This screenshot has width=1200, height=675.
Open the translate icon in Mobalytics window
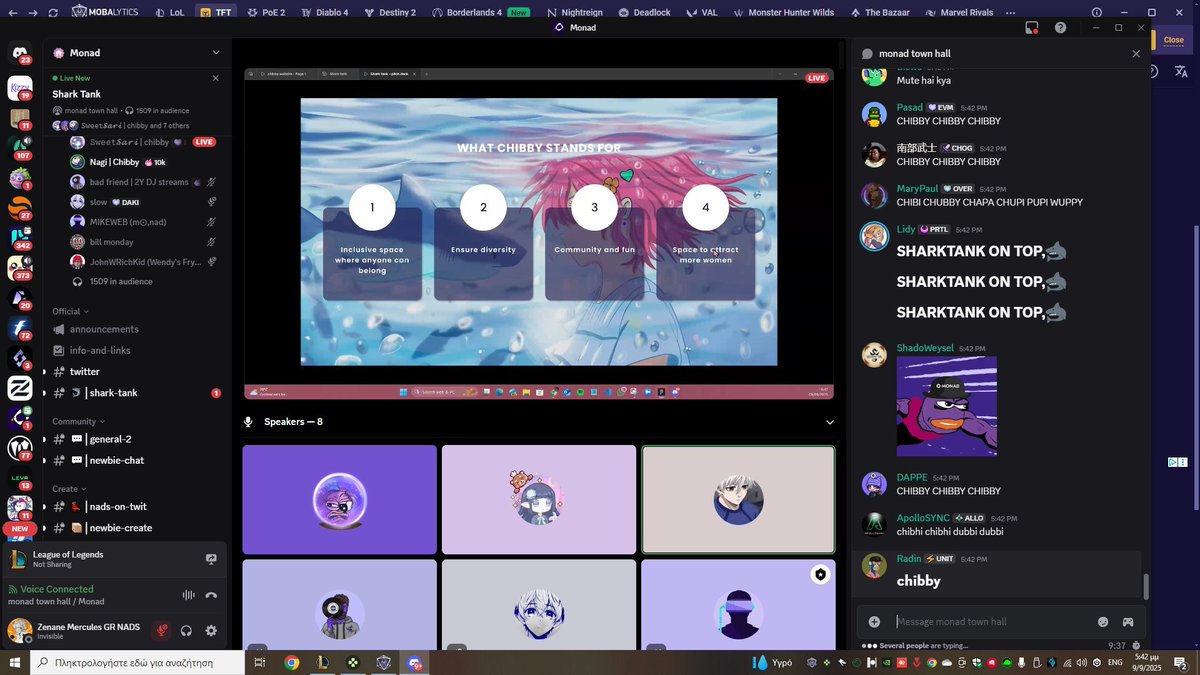(1181, 71)
